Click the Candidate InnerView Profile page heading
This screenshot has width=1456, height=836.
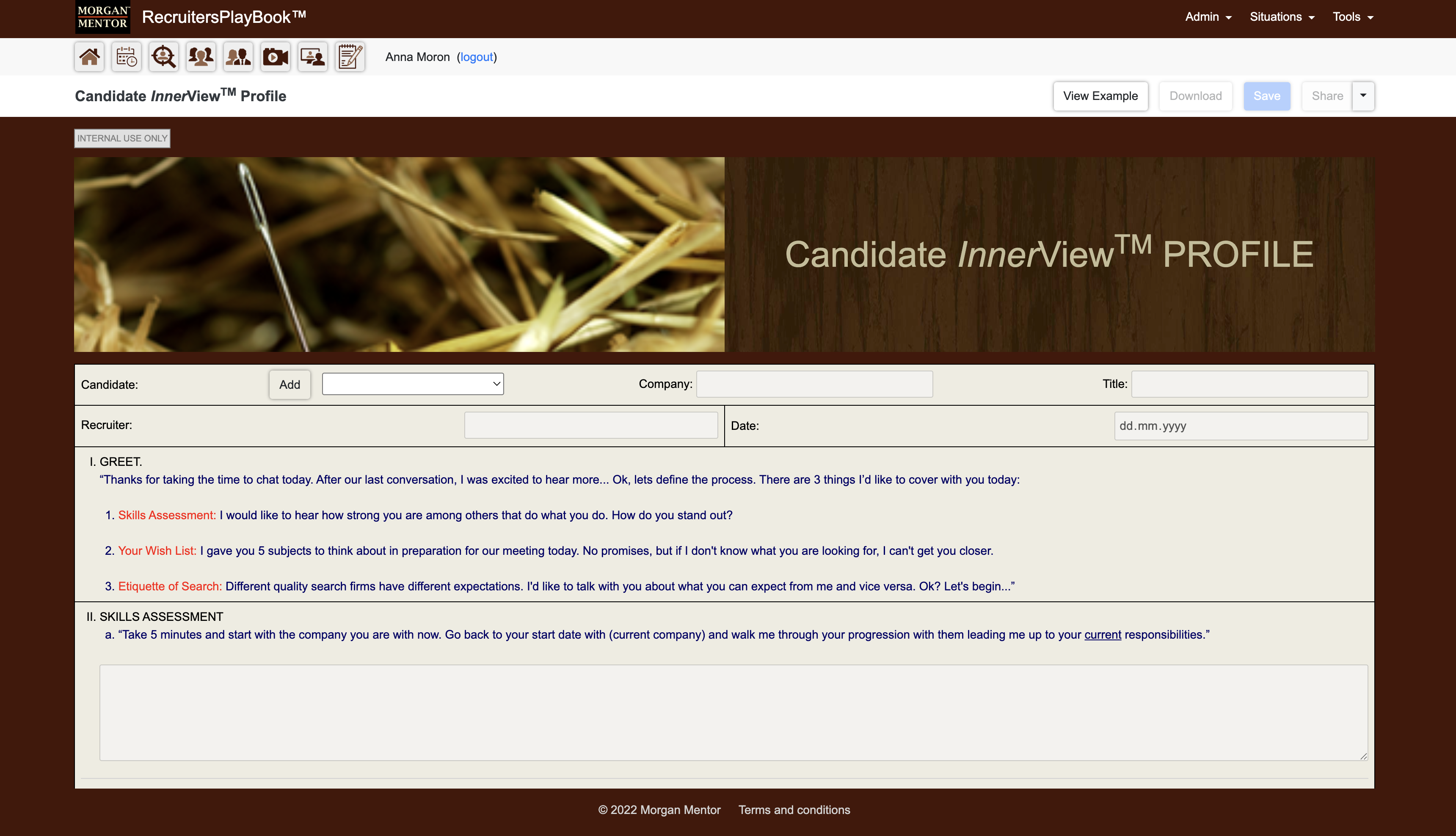point(181,95)
